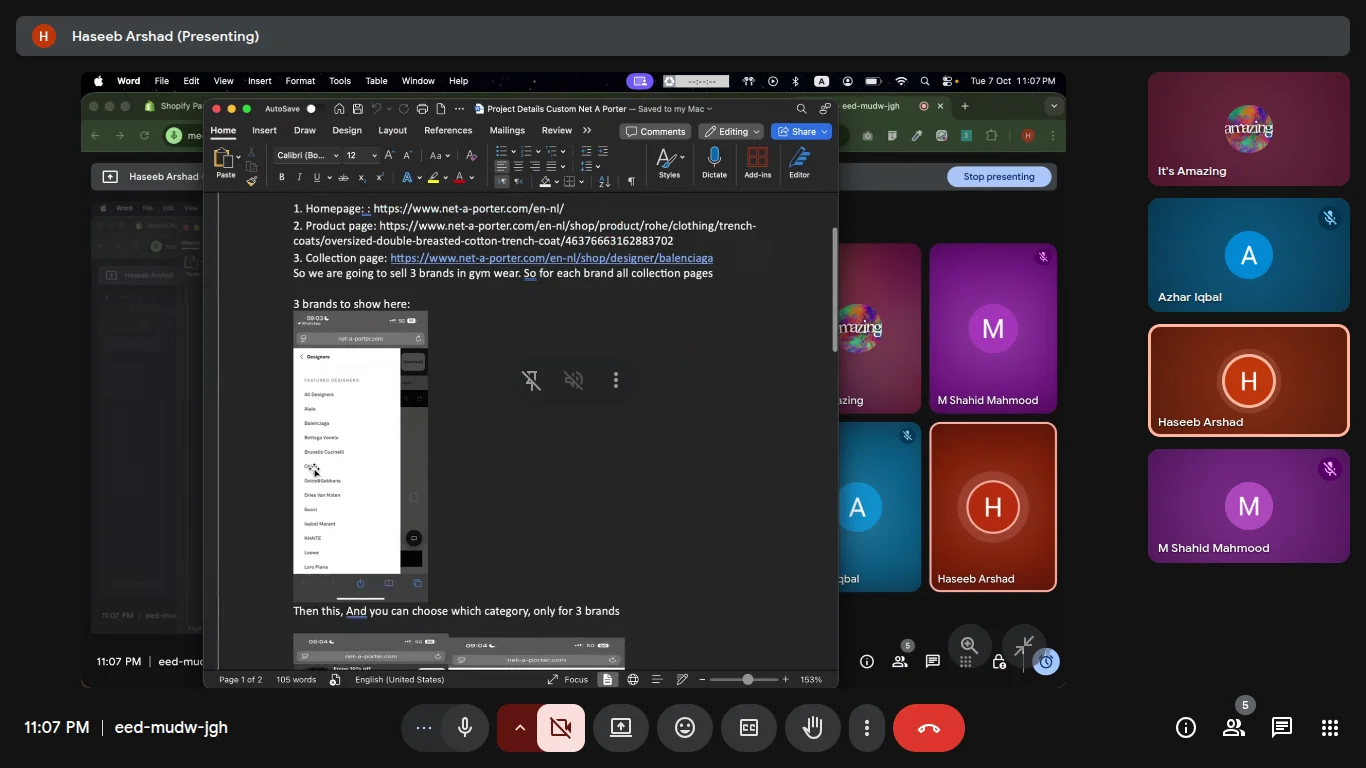1366x768 pixels.
Task: Open emoji reactions in Meet toolbar
Action: [685, 728]
